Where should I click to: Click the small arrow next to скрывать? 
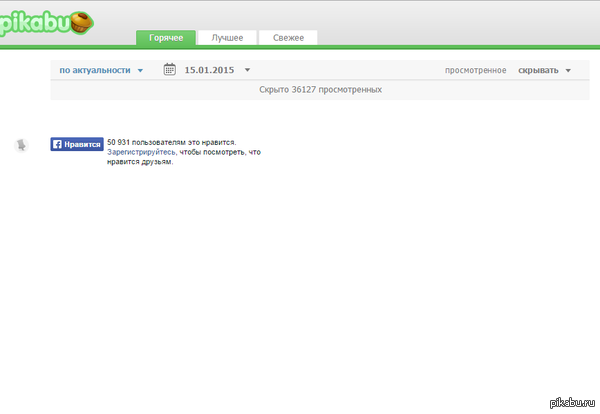tap(568, 71)
